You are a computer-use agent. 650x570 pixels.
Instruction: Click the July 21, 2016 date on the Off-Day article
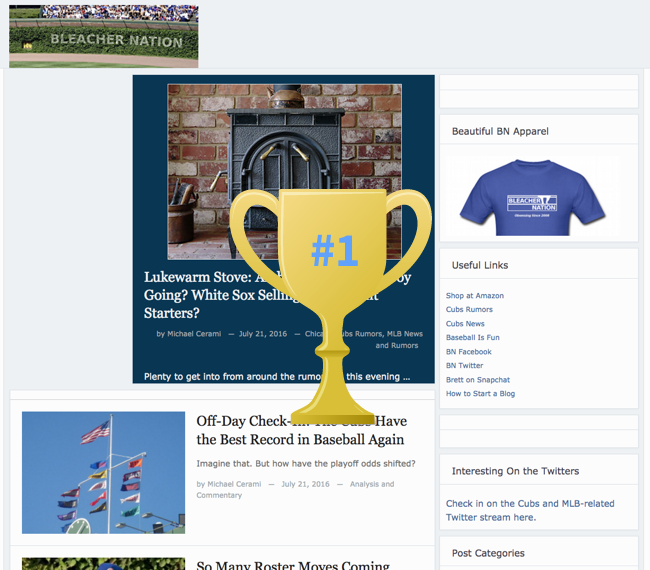pyautogui.click(x=306, y=484)
